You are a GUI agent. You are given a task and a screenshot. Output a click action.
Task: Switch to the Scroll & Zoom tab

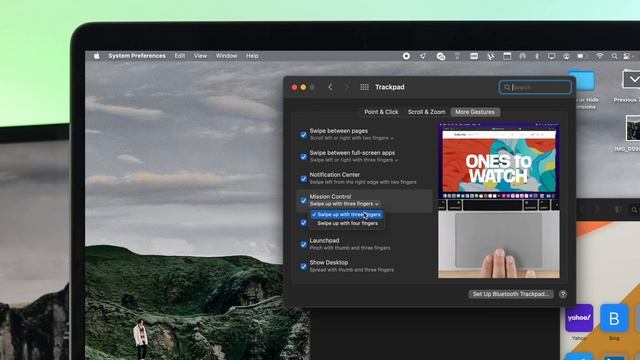pyautogui.click(x=427, y=112)
